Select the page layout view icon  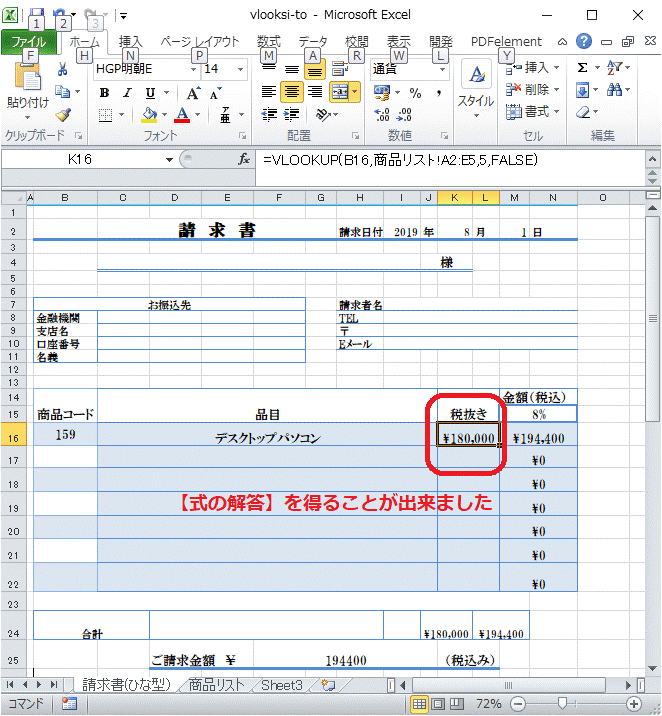coord(438,704)
